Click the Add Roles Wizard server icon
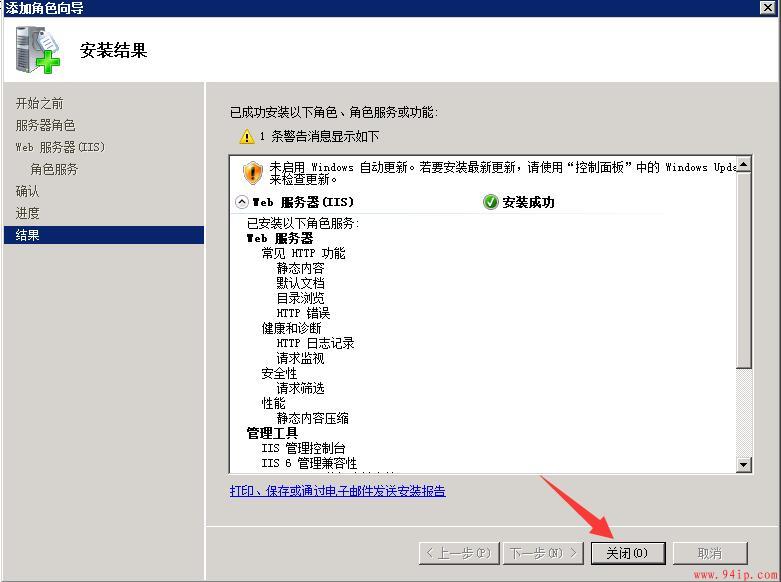 point(37,49)
